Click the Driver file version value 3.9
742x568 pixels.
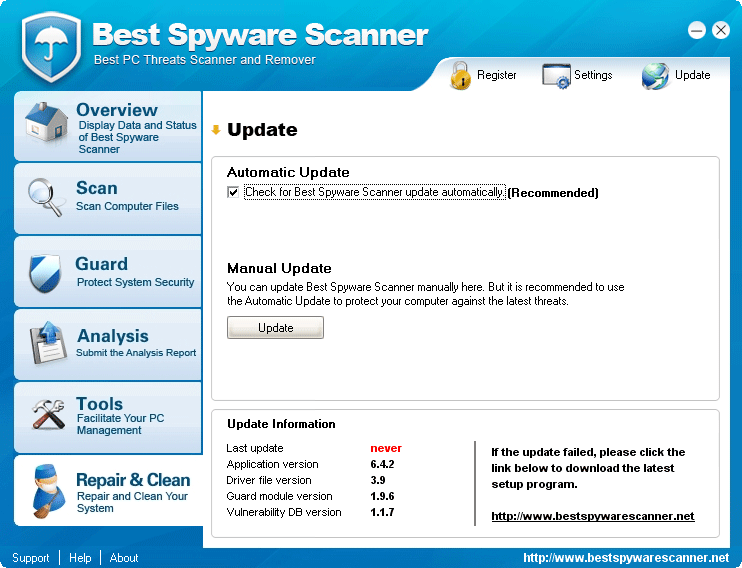click(x=378, y=480)
